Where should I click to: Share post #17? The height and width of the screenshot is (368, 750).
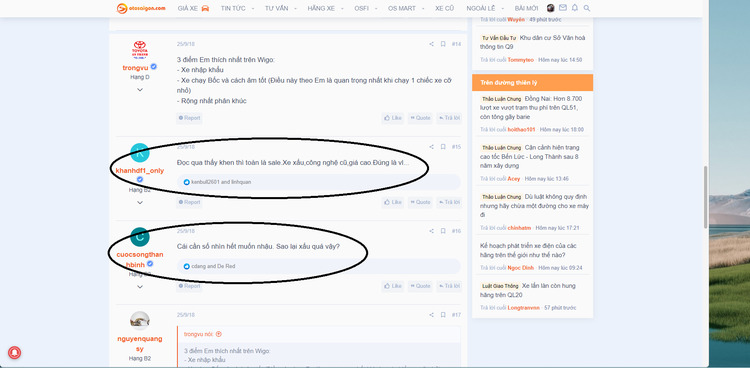tap(431, 315)
